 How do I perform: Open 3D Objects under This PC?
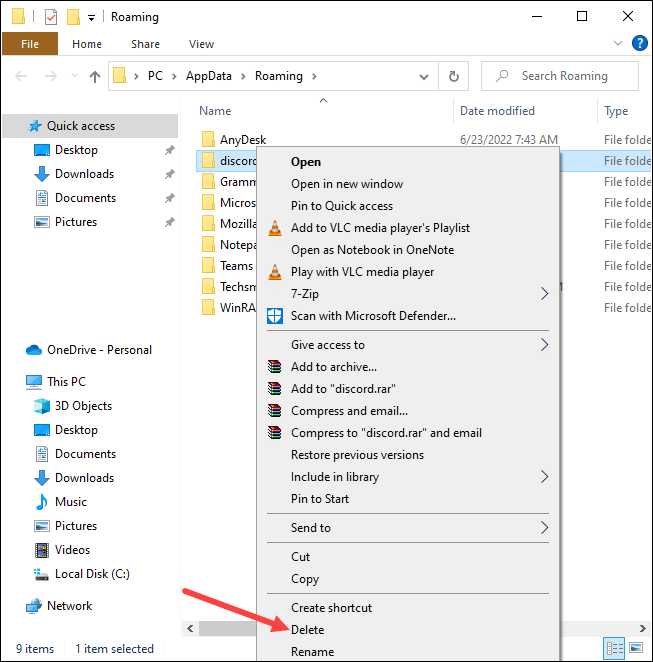tap(84, 406)
